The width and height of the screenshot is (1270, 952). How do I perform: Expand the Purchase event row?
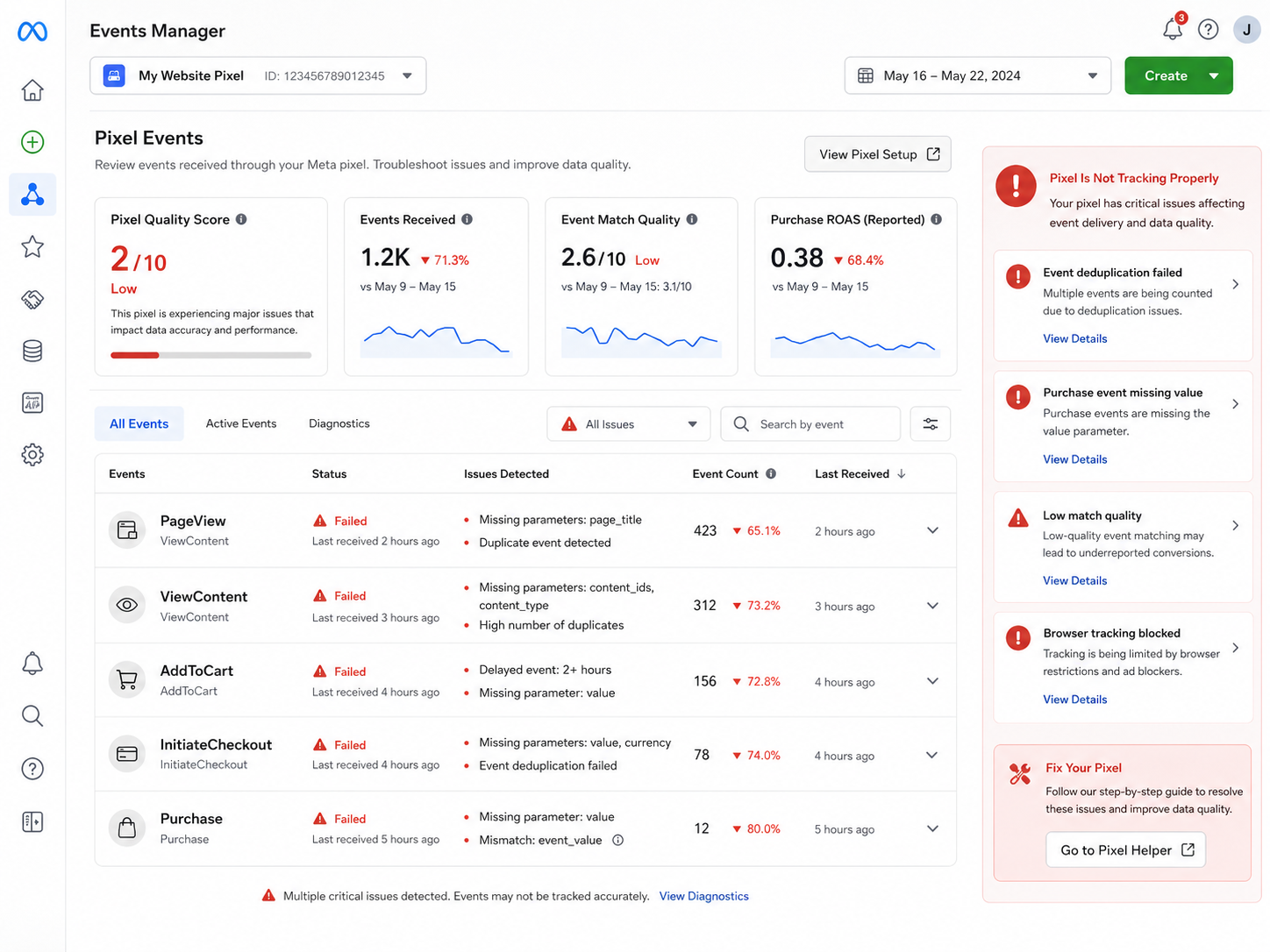932,828
